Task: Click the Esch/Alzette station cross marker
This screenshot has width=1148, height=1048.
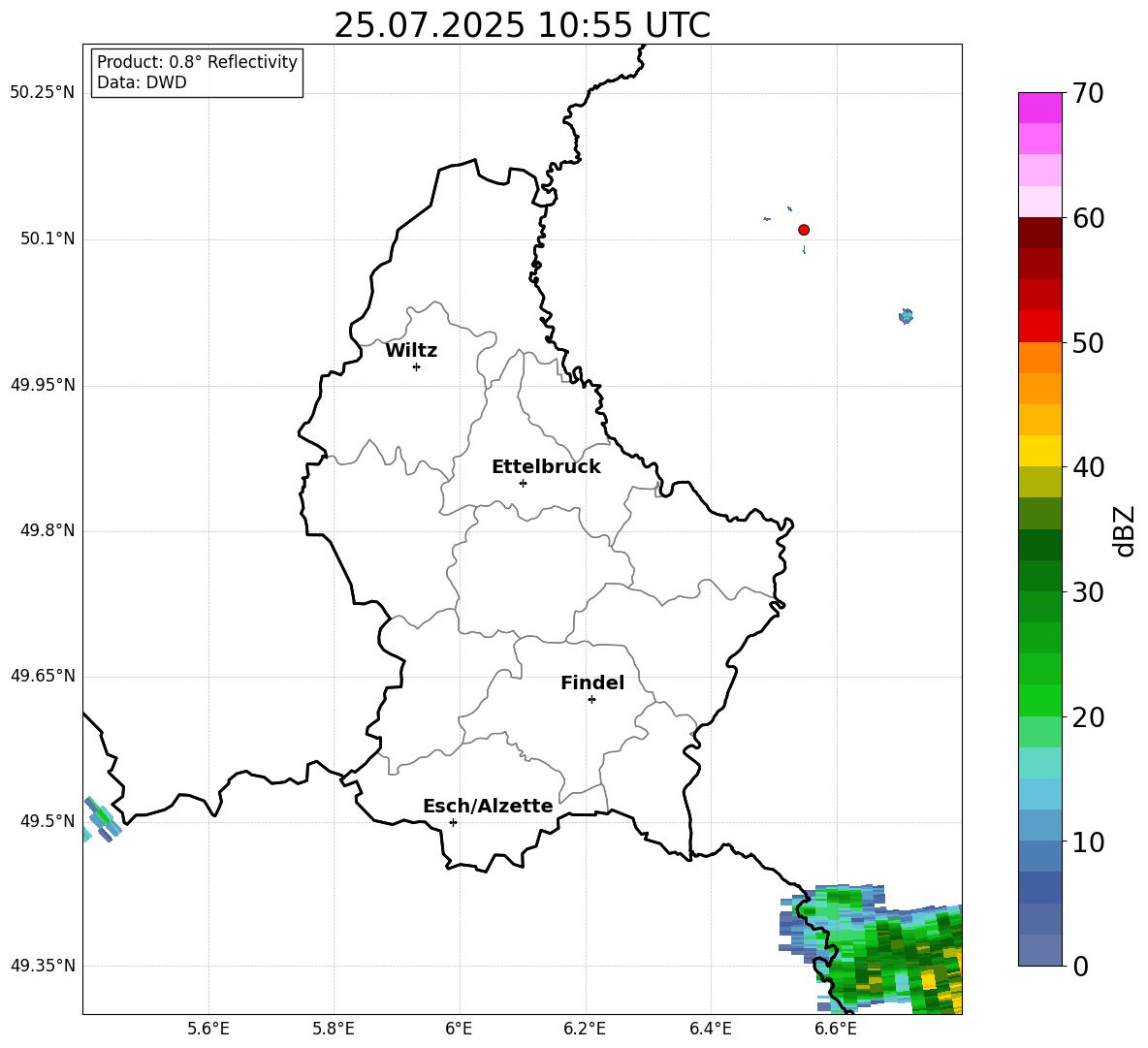Action: (x=453, y=822)
